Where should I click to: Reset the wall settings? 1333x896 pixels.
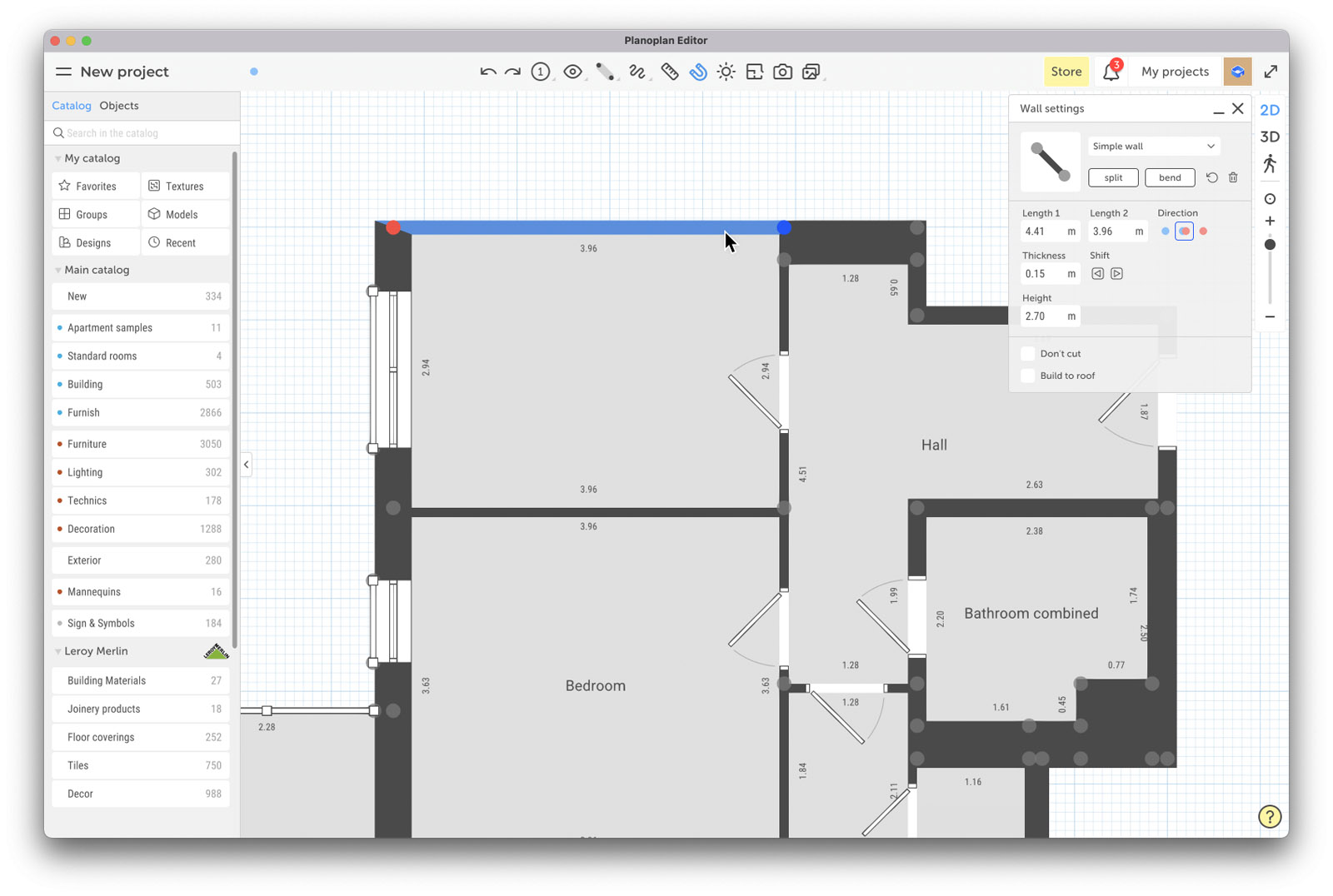click(1212, 177)
